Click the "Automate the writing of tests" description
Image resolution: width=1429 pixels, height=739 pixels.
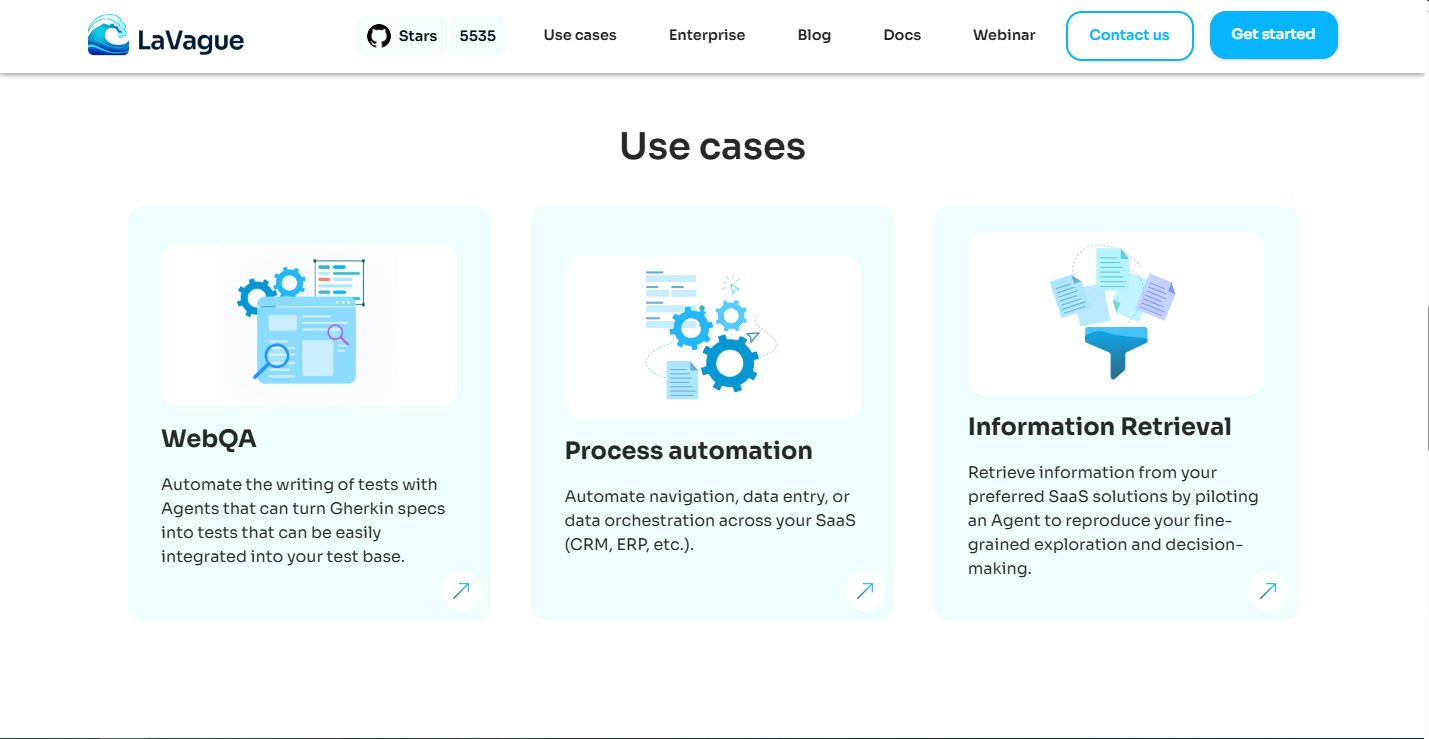(x=303, y=520)
